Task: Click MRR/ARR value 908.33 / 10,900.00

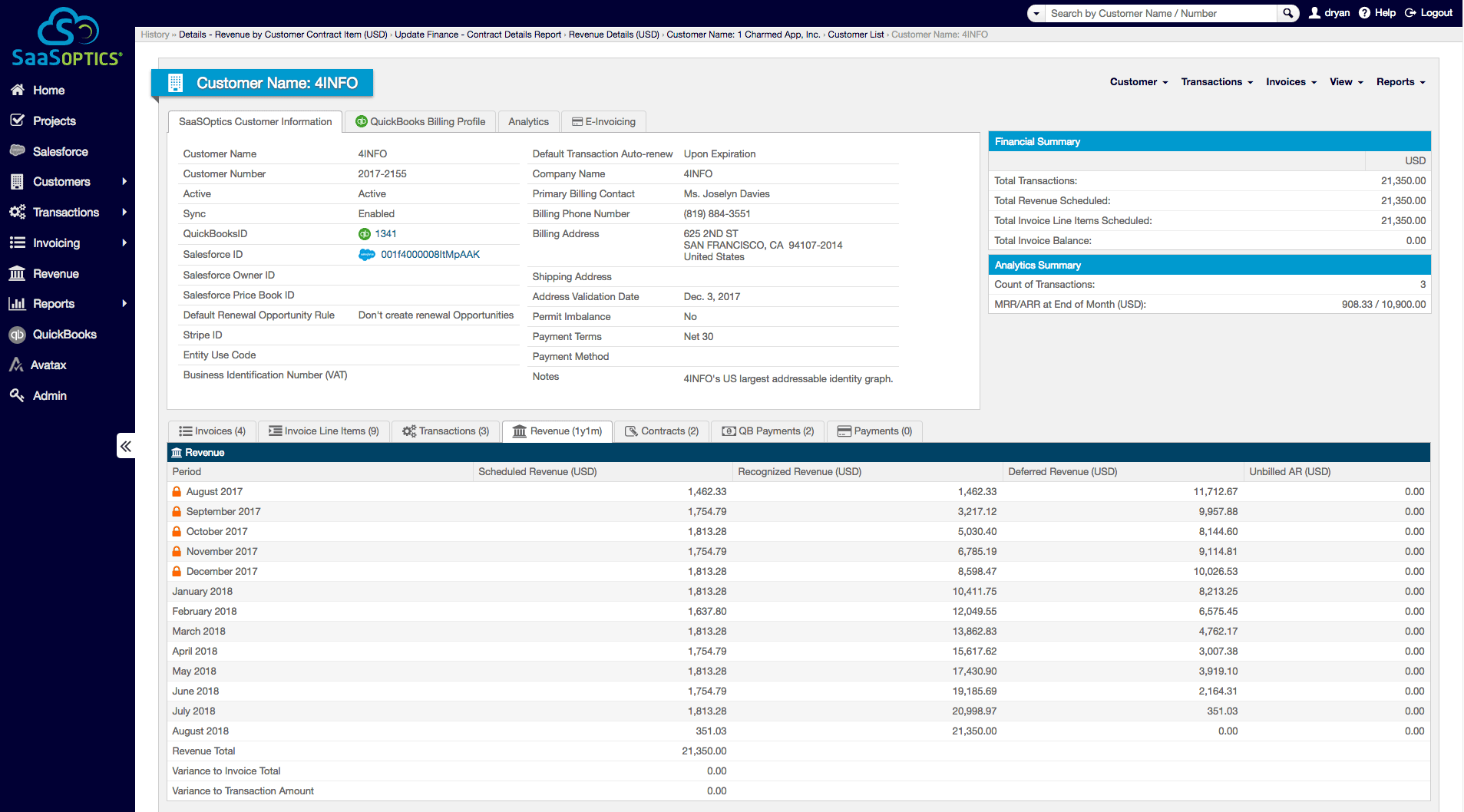Action: pyautogui.click(x=1383, y=305)
